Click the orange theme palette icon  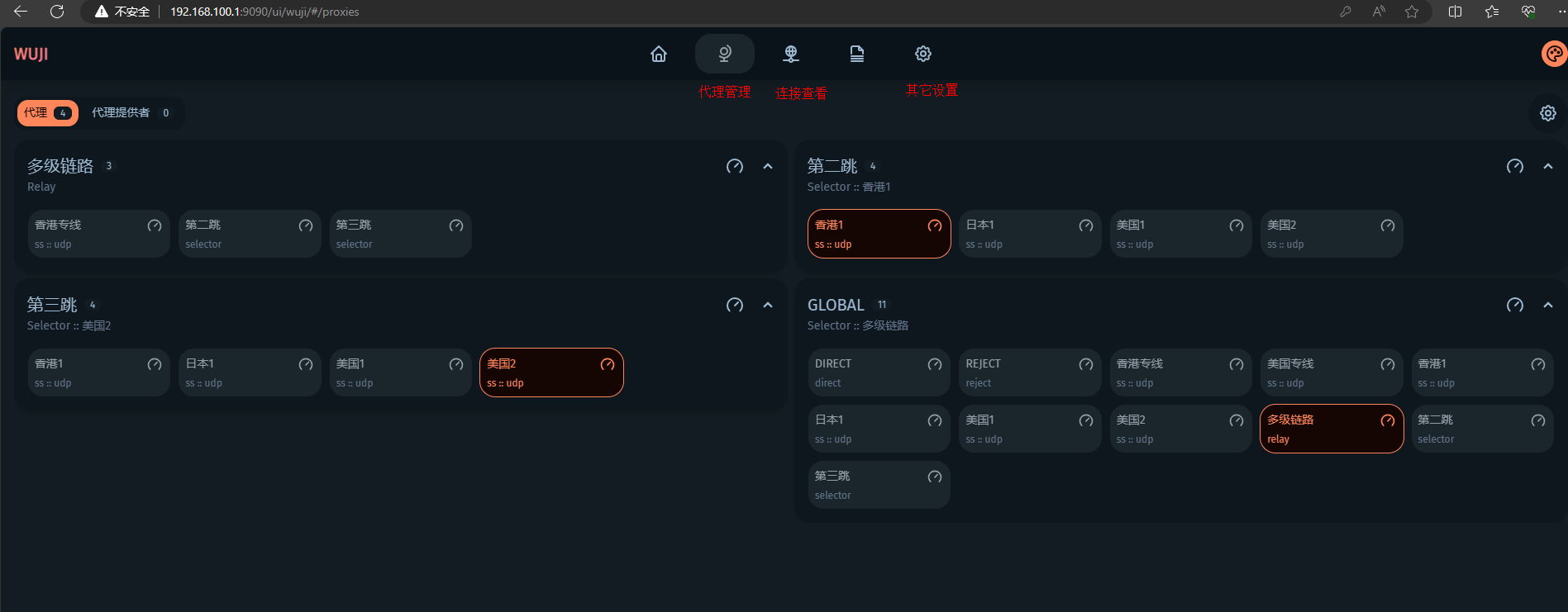click(x=1554, y=54)
